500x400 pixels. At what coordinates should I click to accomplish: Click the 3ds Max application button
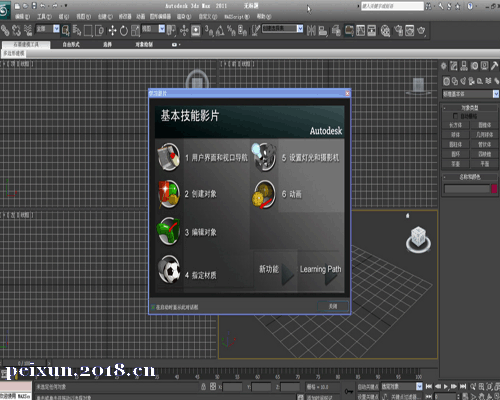point(5,10)
